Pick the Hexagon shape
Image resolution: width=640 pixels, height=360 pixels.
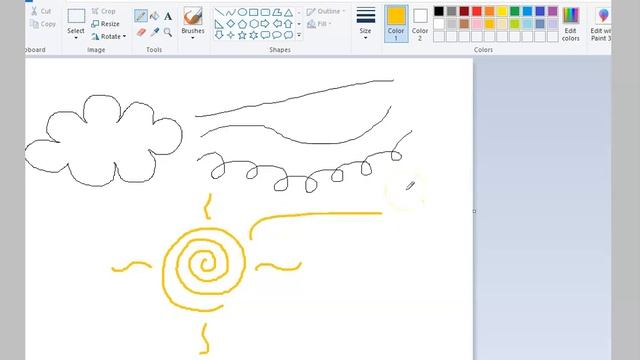(x=253, y=24)
